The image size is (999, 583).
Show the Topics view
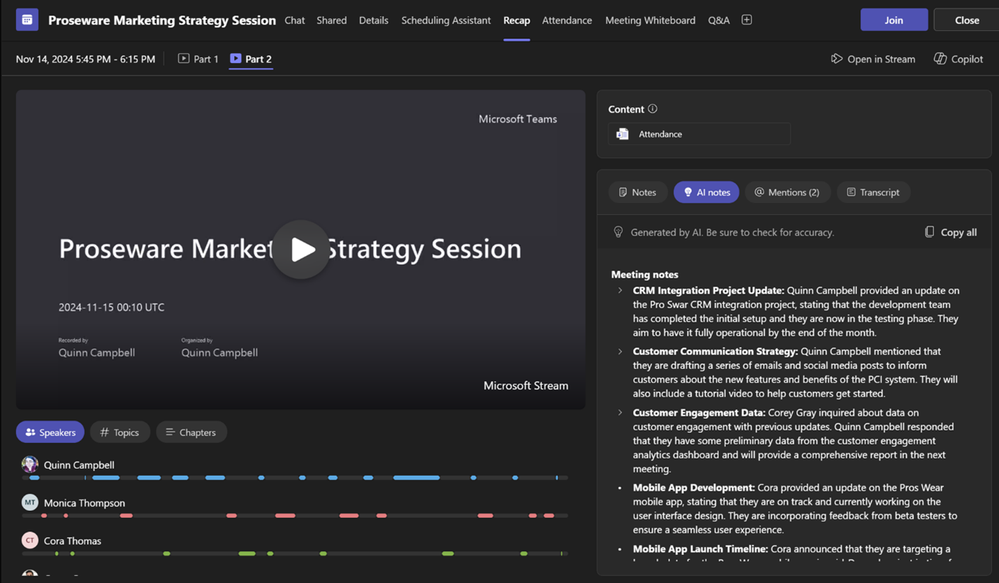tap(120, 432)
